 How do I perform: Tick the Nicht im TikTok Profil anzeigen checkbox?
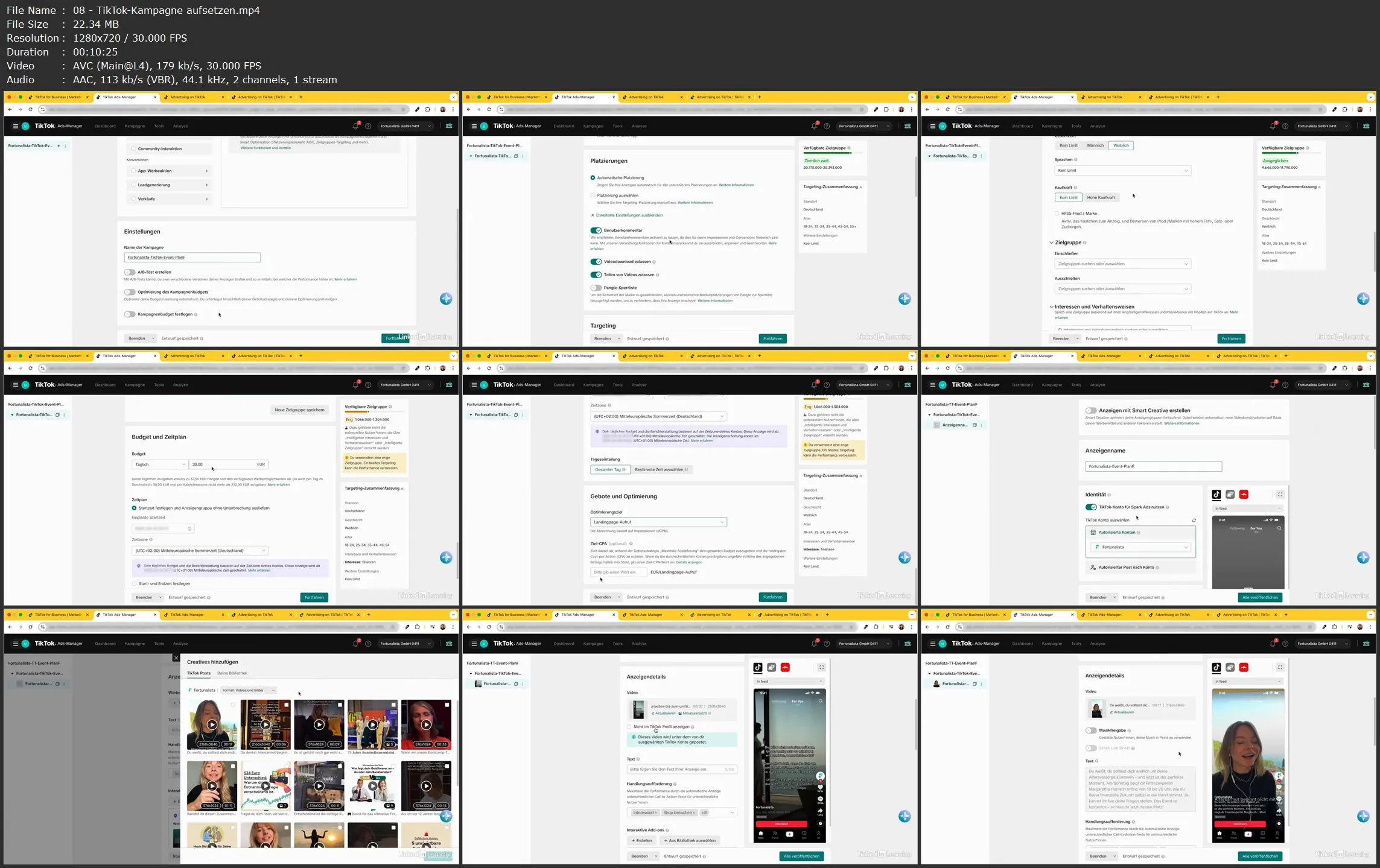pyautogui.click(x=629, y=727)
